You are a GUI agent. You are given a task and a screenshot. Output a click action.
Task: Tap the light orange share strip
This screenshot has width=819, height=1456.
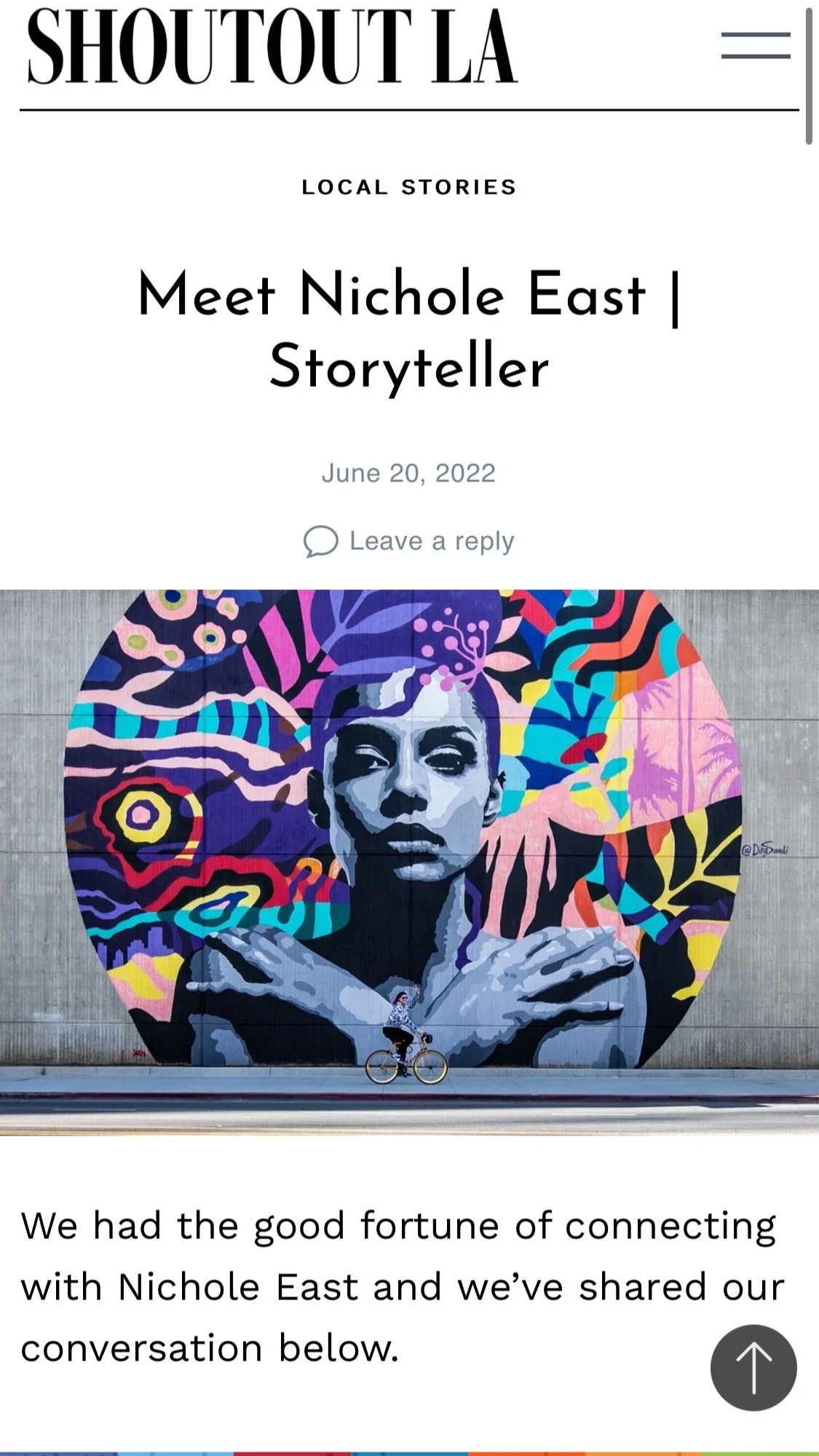click(x=644, y=1452)
